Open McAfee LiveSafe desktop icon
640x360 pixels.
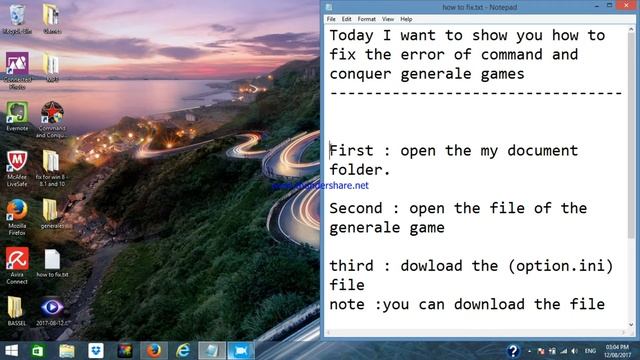click(x=17, y=168)
